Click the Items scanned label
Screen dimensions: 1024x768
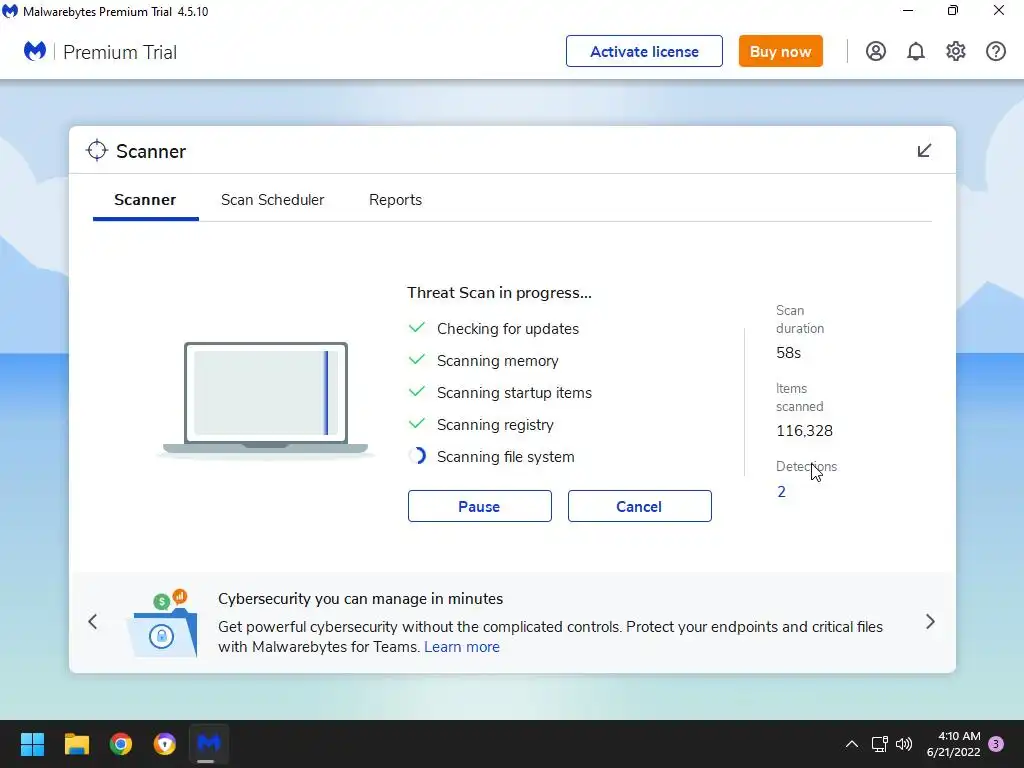pyautogui.click(x=799, y=397)
